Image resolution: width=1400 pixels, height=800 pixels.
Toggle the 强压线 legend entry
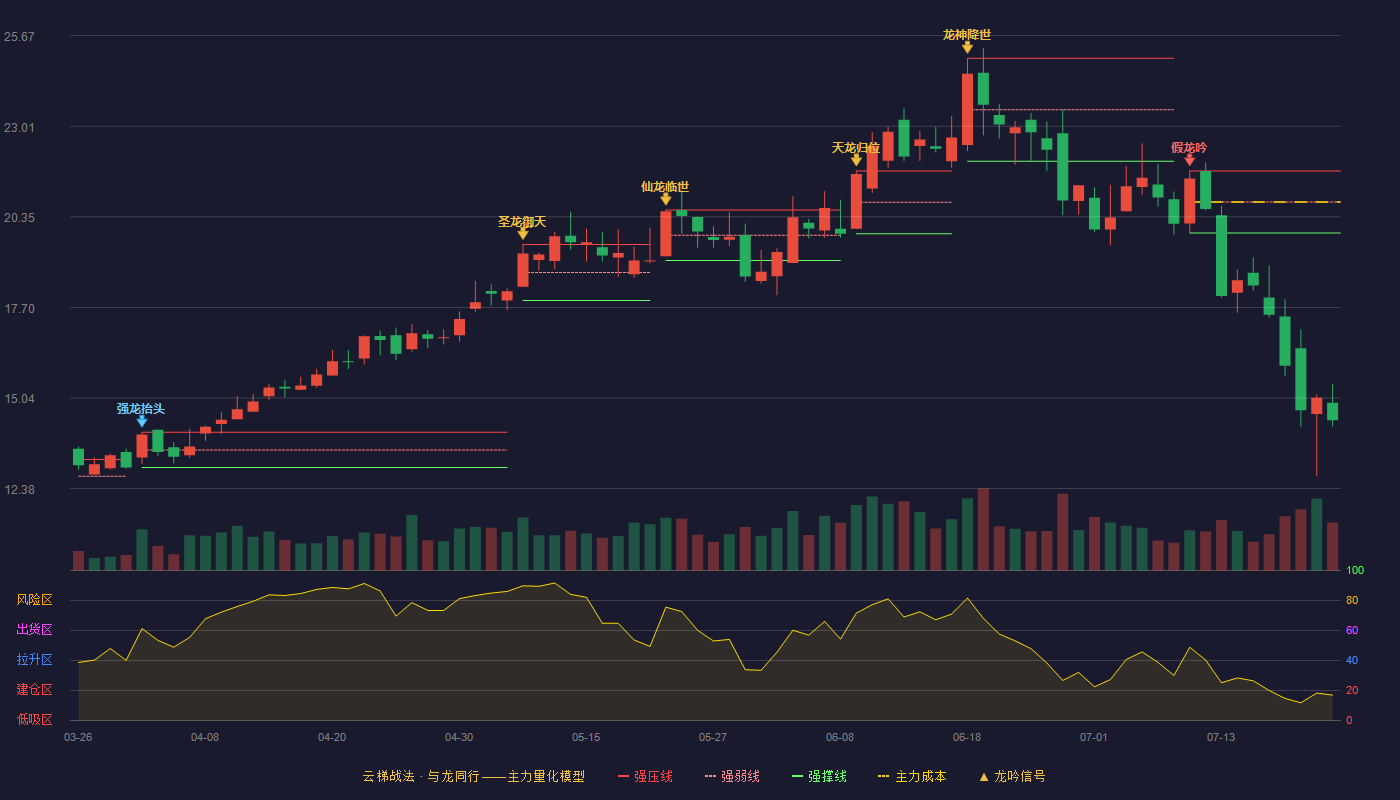click(x=645, y=776)
